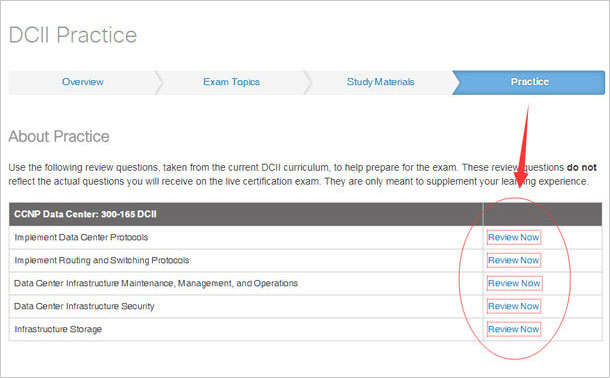This screenshot has width=610, height=378.
Task: Click Review Now for Maintenance, Management, and Operations
Action: pos(514,283)
